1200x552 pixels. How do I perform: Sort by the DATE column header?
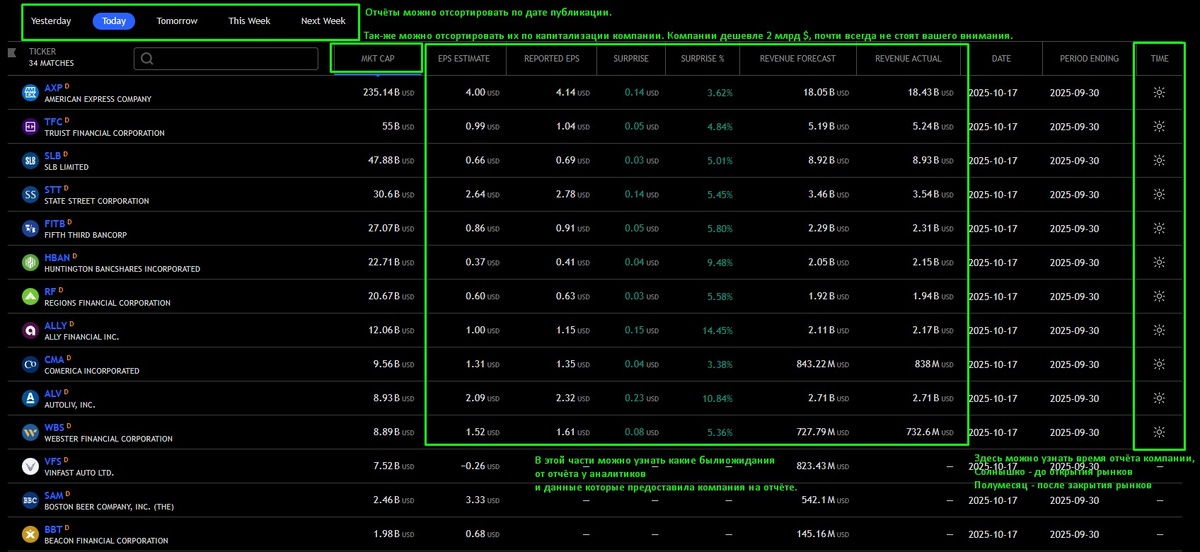point(1001,58)
